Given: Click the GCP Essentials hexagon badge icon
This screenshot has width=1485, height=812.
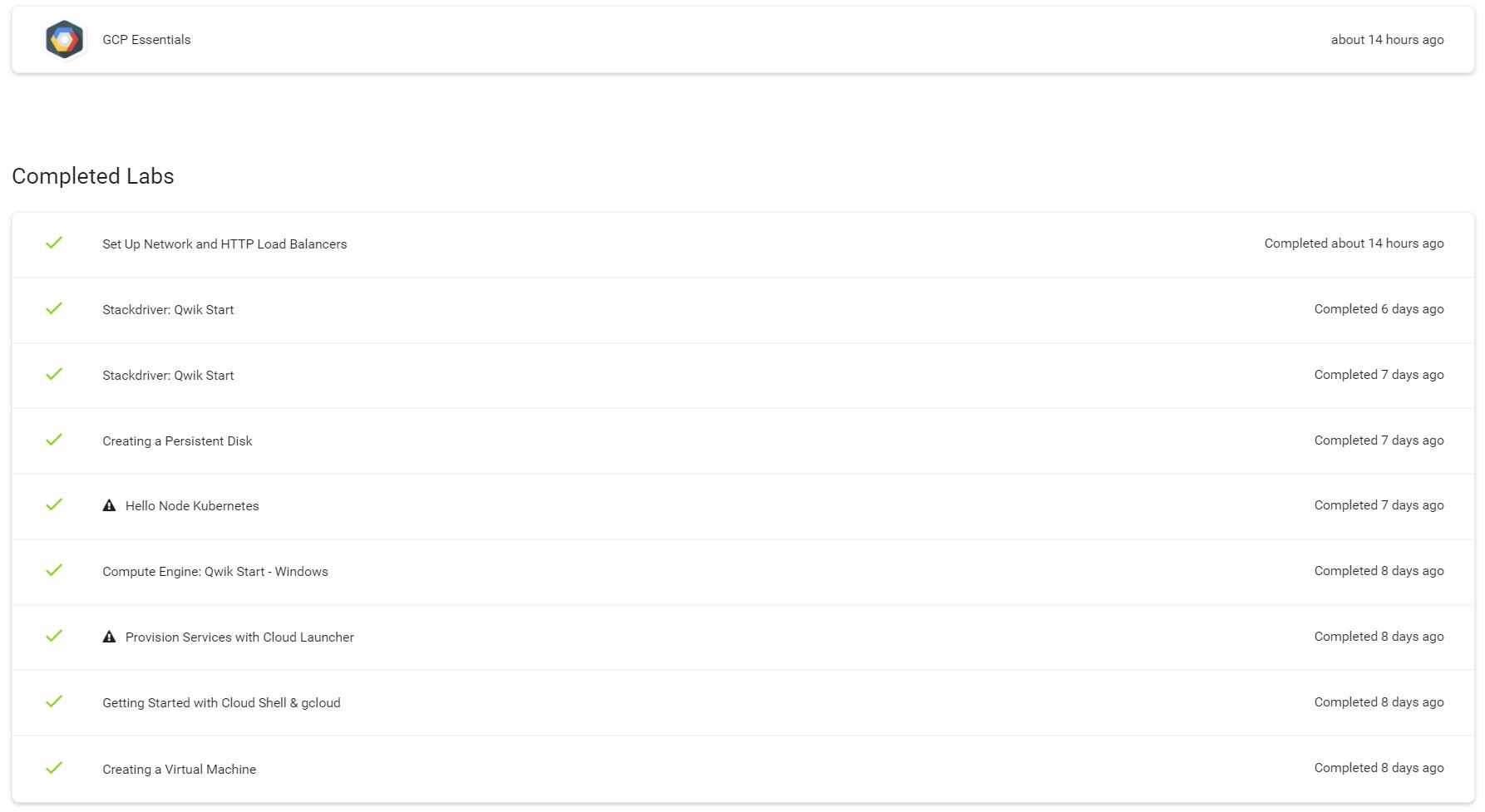Looking at the screenshot, I should [64, 40].
